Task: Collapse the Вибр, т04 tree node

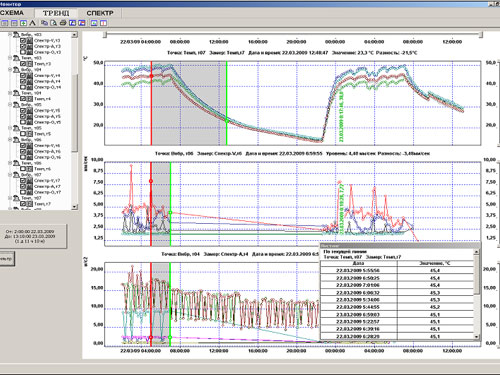Action: pyautogui.click(x=10, y=70)
